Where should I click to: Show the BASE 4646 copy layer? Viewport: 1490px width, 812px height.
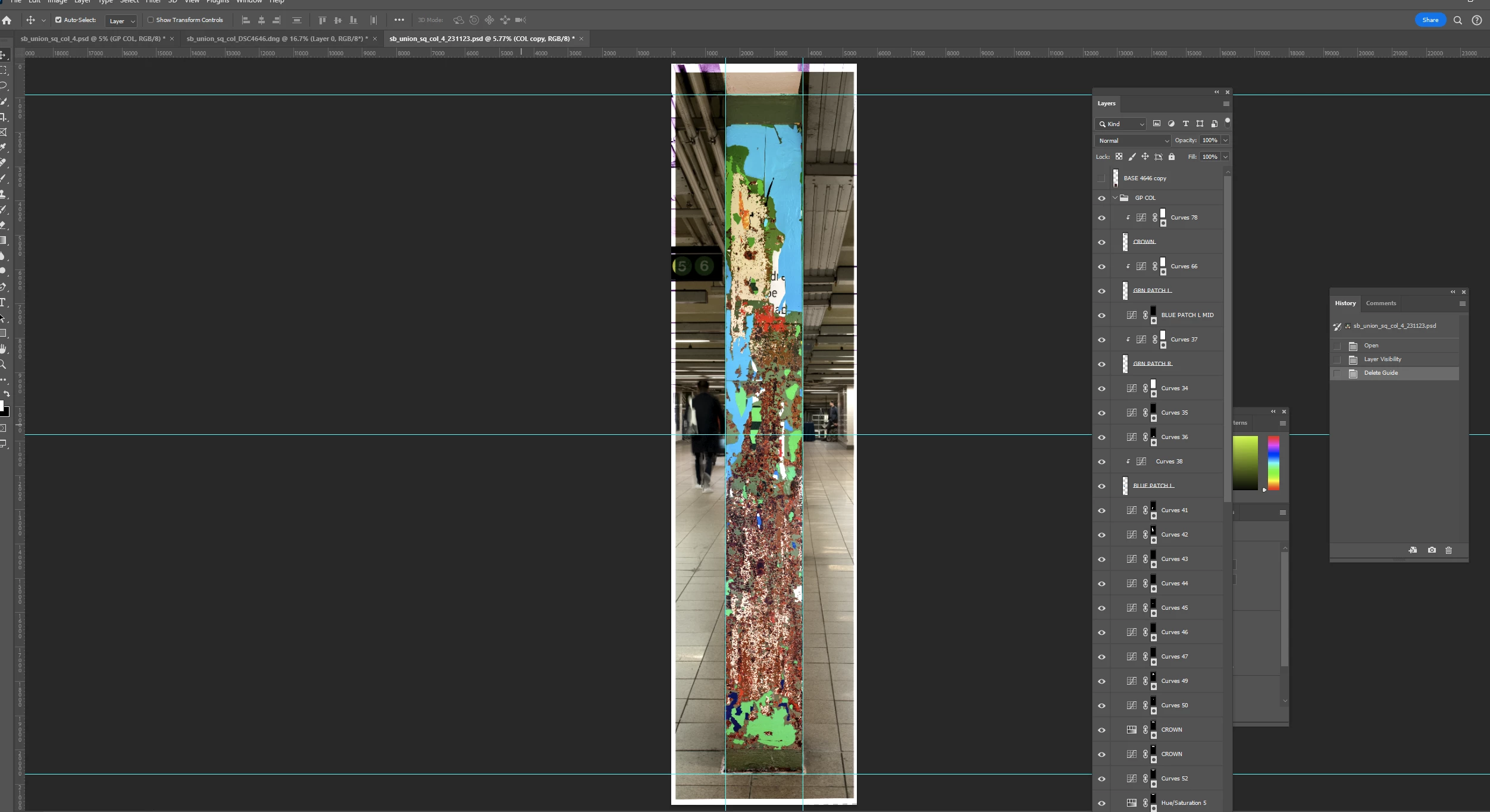coord(1101,178)
